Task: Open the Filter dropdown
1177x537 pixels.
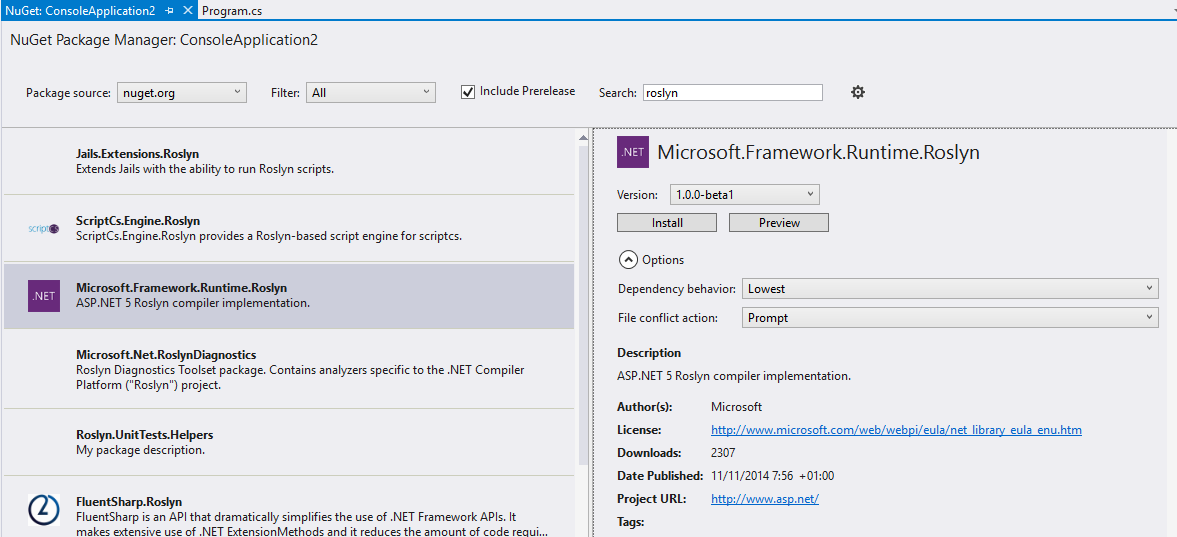Action: [x=370, y=92]
